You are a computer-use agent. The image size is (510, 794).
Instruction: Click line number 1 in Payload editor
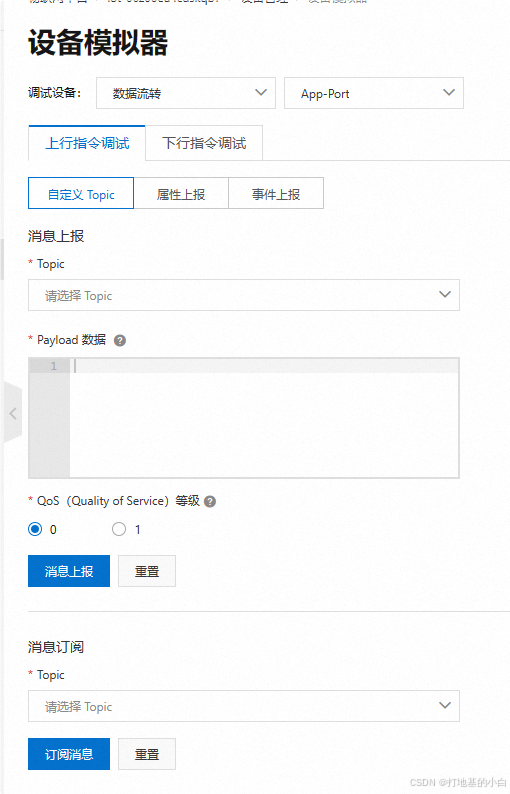tap(54, 366)
